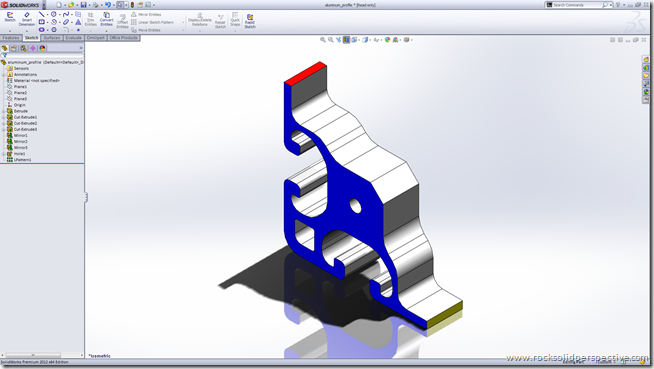This screenshot has height=369, width=654.
Task: Open the Select tool dropdown arrow
Action: coord(126,5)
